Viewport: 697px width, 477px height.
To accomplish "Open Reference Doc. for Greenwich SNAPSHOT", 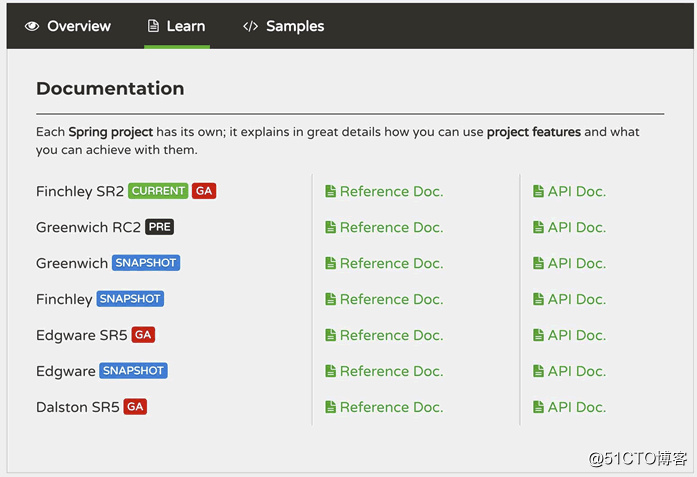I will tap(384, 263).
